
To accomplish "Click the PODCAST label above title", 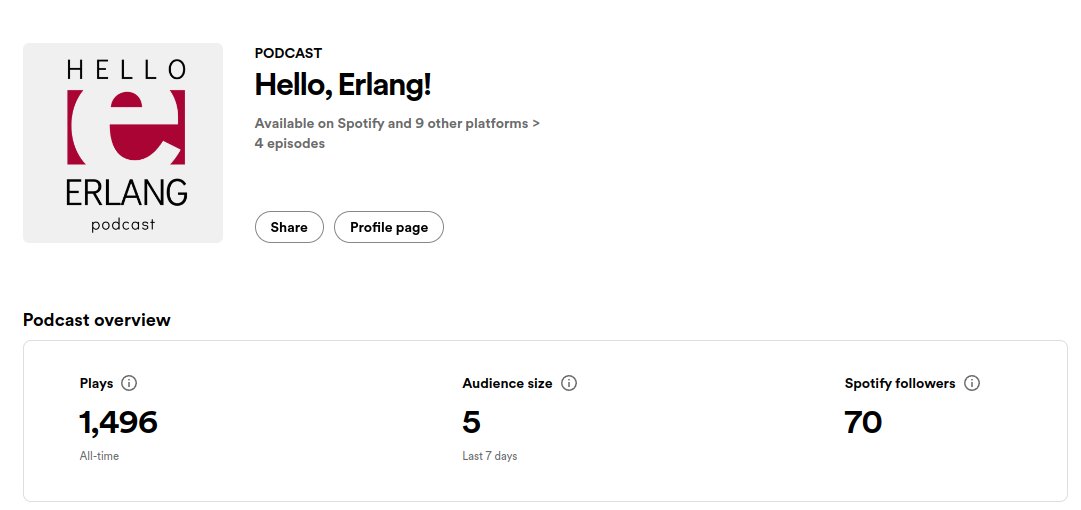I will pos(288,53).
